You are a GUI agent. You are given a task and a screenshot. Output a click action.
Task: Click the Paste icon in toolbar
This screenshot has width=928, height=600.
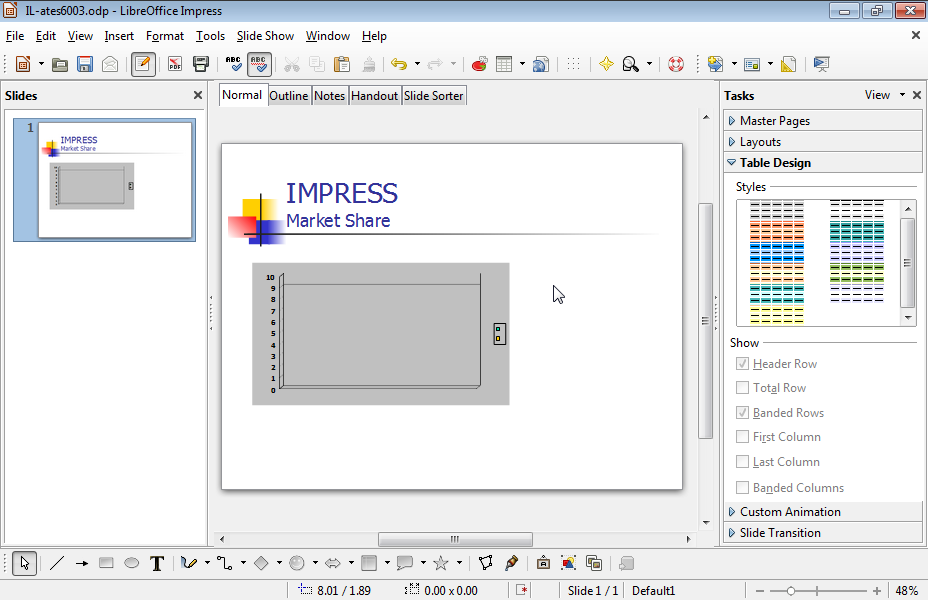342,64
